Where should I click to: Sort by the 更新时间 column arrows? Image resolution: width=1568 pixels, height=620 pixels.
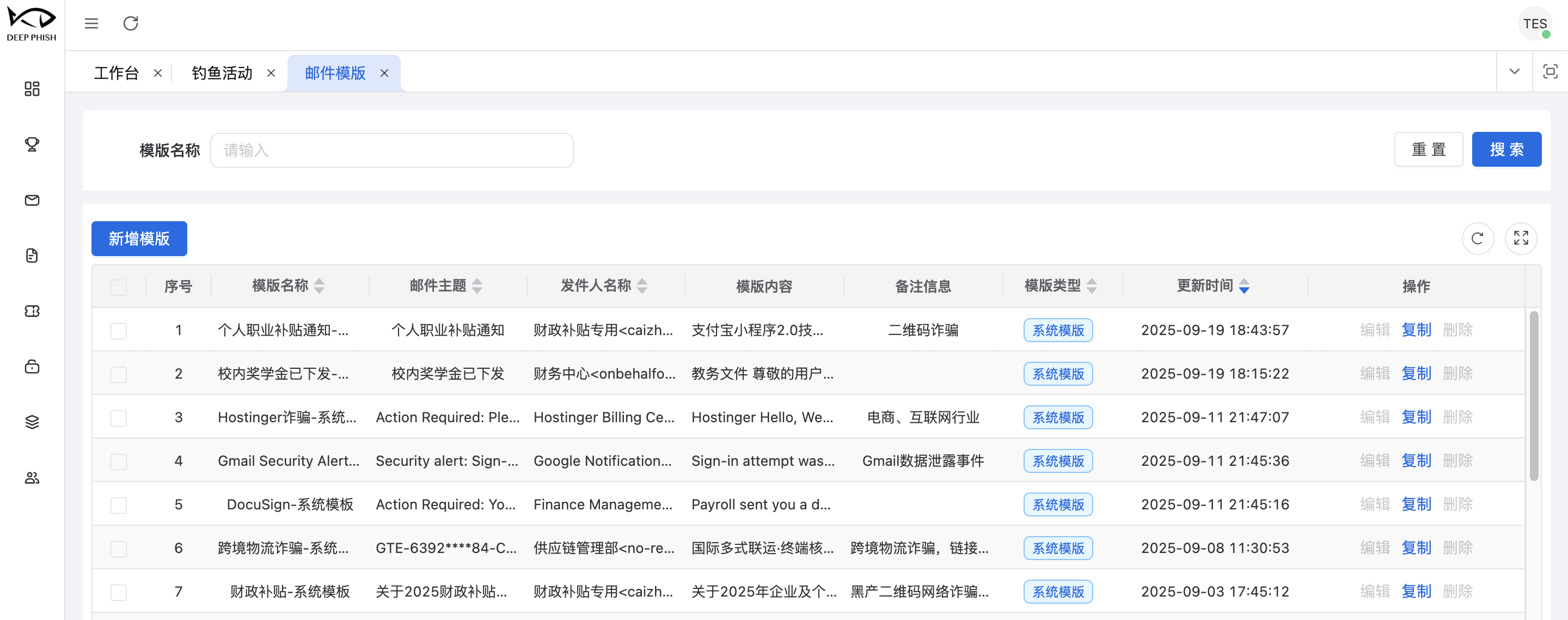[1244, 285]
